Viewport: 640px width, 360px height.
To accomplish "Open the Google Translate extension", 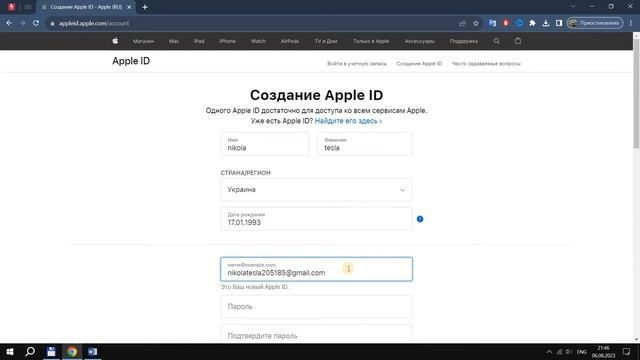I will click(x=492, y=23).
